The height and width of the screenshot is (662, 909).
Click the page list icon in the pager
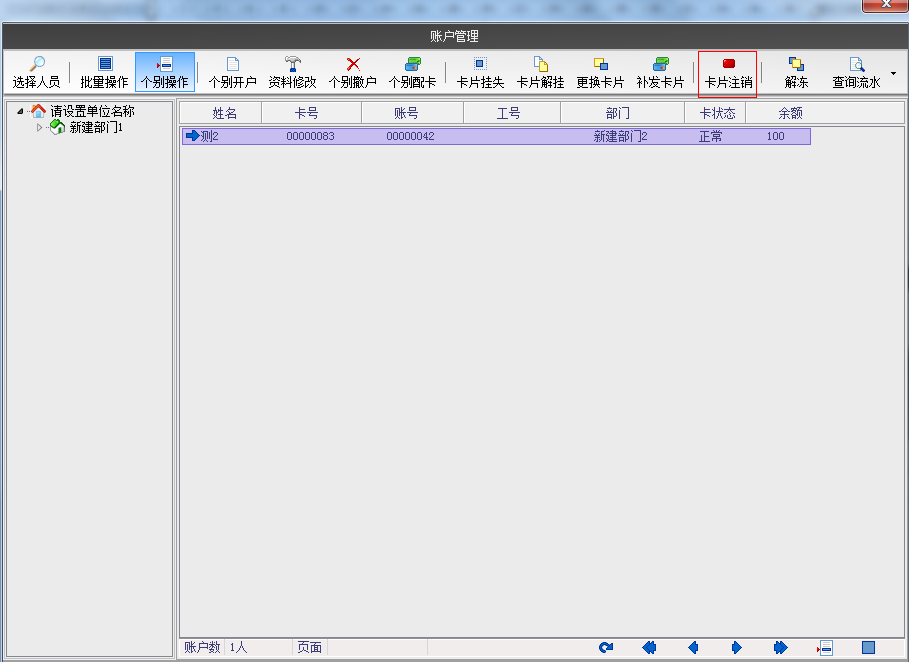pos(825,648)
